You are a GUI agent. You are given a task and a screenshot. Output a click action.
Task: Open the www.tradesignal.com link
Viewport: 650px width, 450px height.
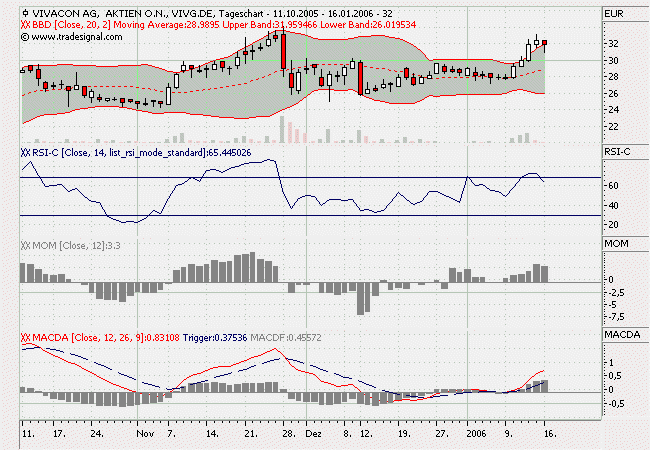[77, 37]
